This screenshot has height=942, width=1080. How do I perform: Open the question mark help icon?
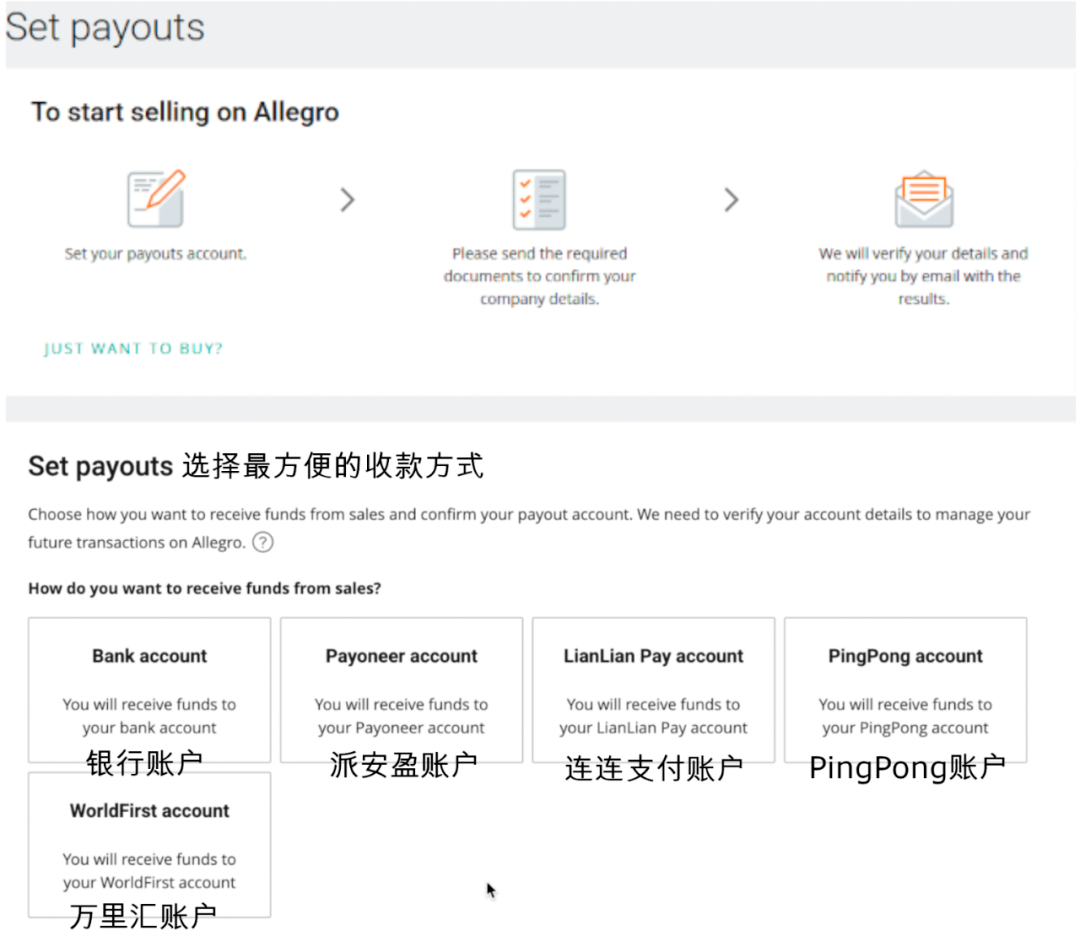262,542
